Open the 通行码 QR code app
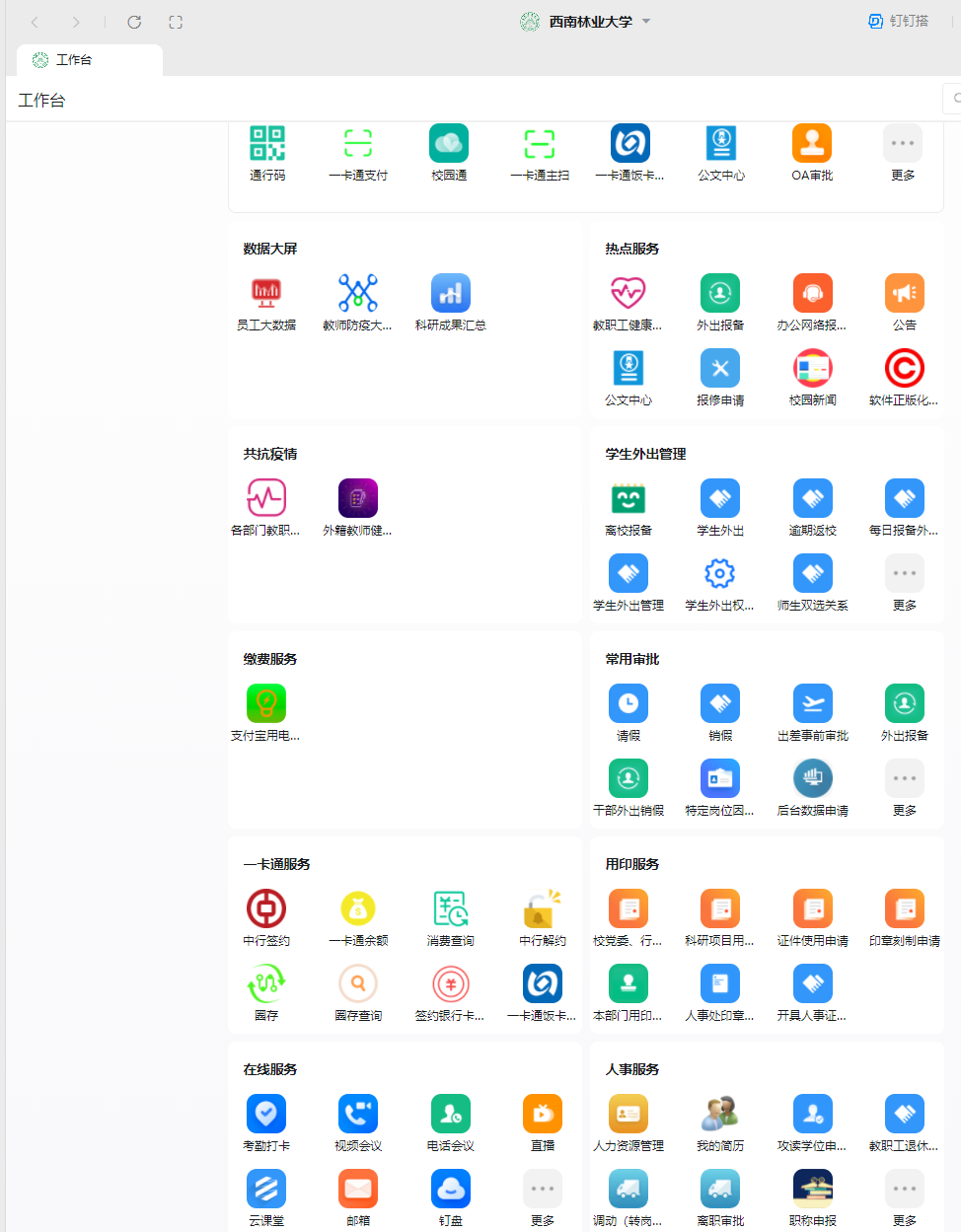This screenshot has width=961, height=1232. (266, 144)
